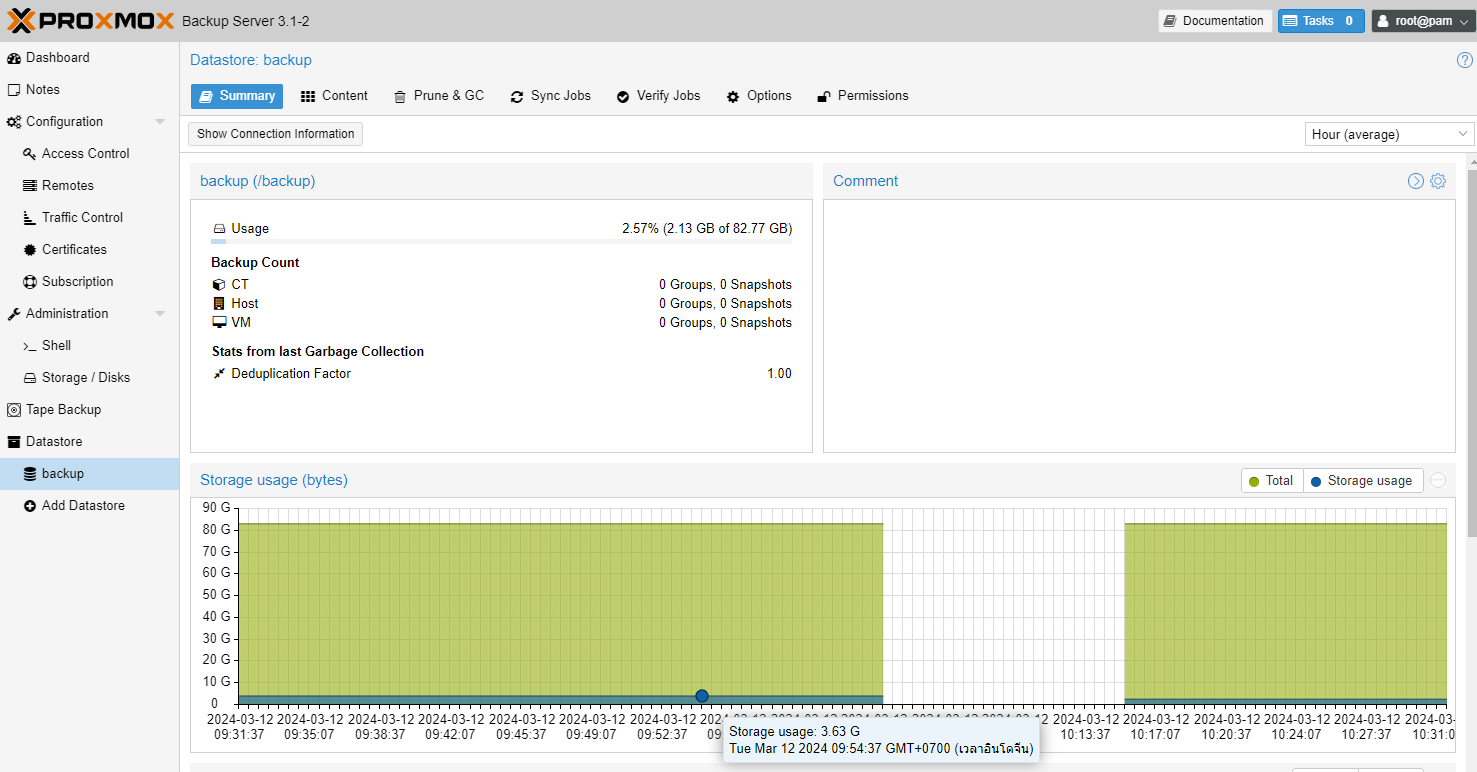Switch to the Prune & GC tab
This screenshot has height=772, width=1477.
438,96
